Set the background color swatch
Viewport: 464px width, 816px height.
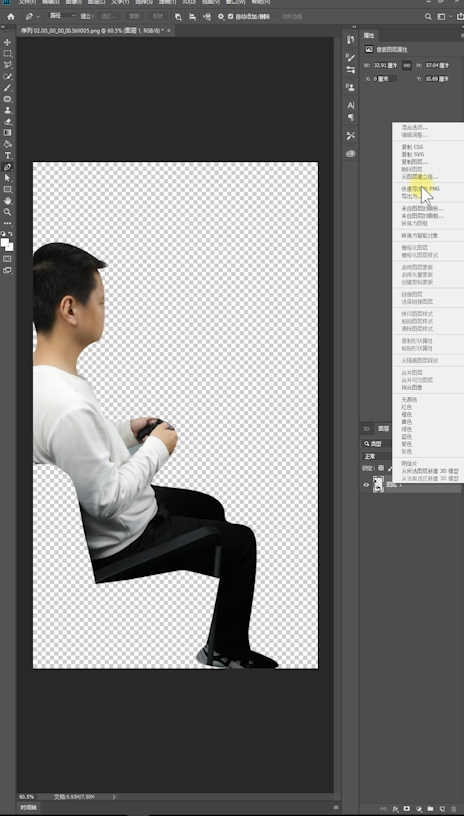(9, 247)
